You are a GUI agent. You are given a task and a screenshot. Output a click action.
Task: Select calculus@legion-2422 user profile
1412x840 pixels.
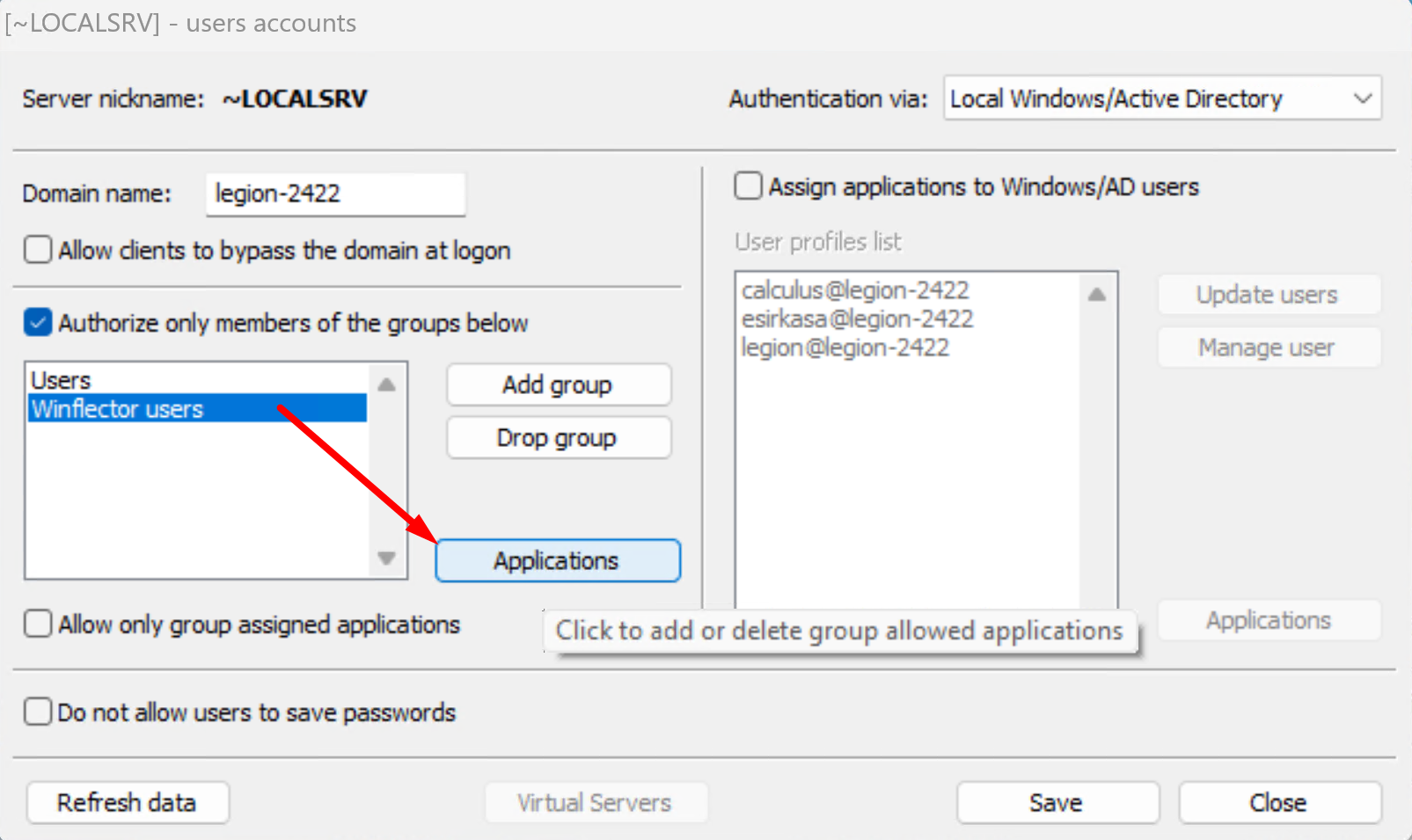point(854,290)
